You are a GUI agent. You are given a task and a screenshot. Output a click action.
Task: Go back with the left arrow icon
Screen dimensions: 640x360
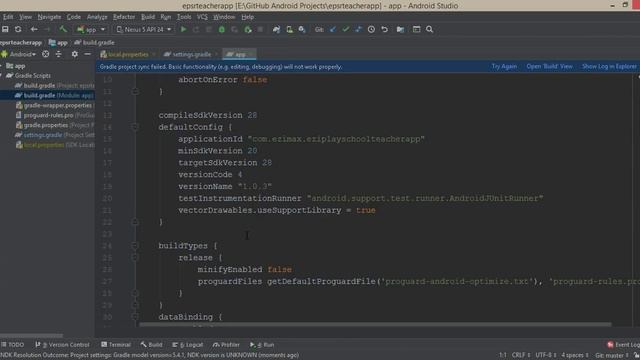[x=34, y=29]
